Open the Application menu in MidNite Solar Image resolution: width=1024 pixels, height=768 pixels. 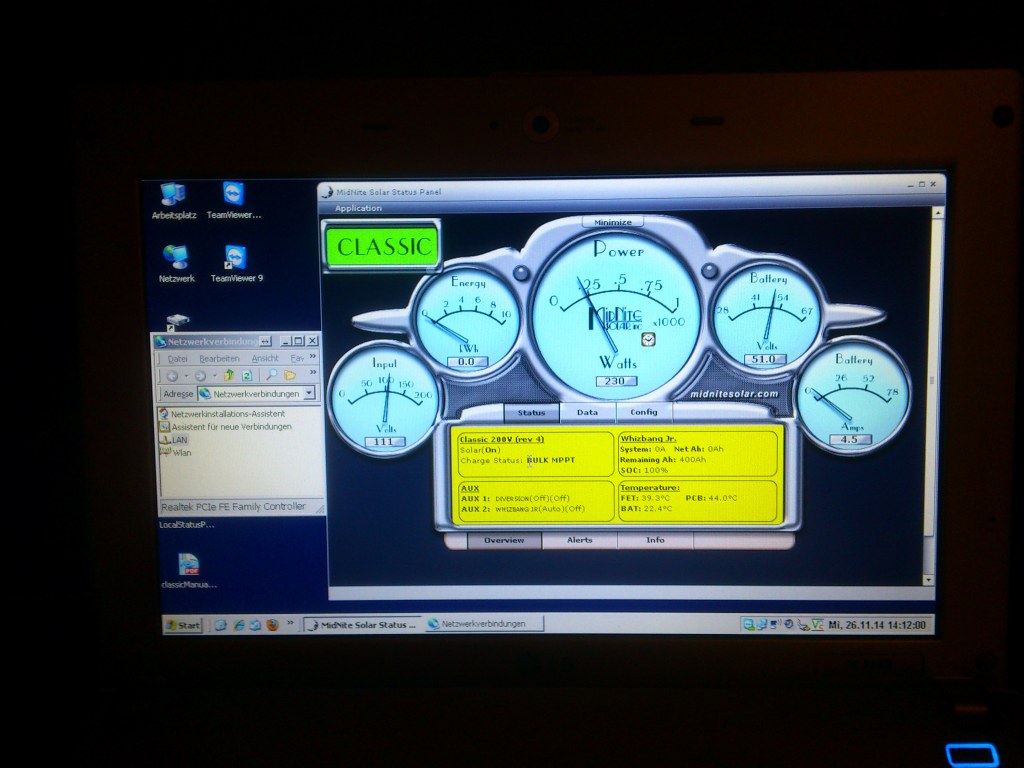click(x=358, y=208)
